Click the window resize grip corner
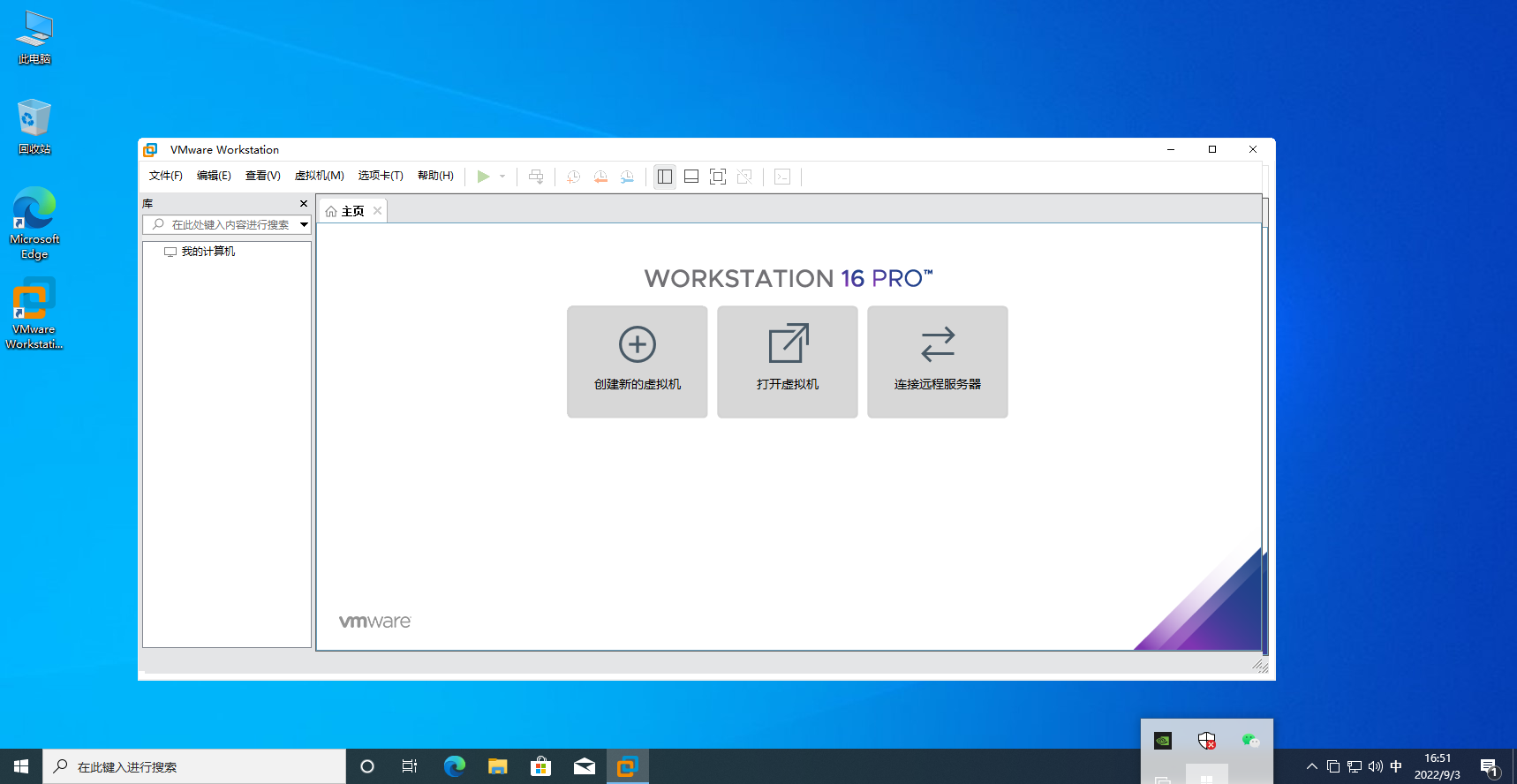The height and width of the screenshot is (784, 1517). [1261, 666]
